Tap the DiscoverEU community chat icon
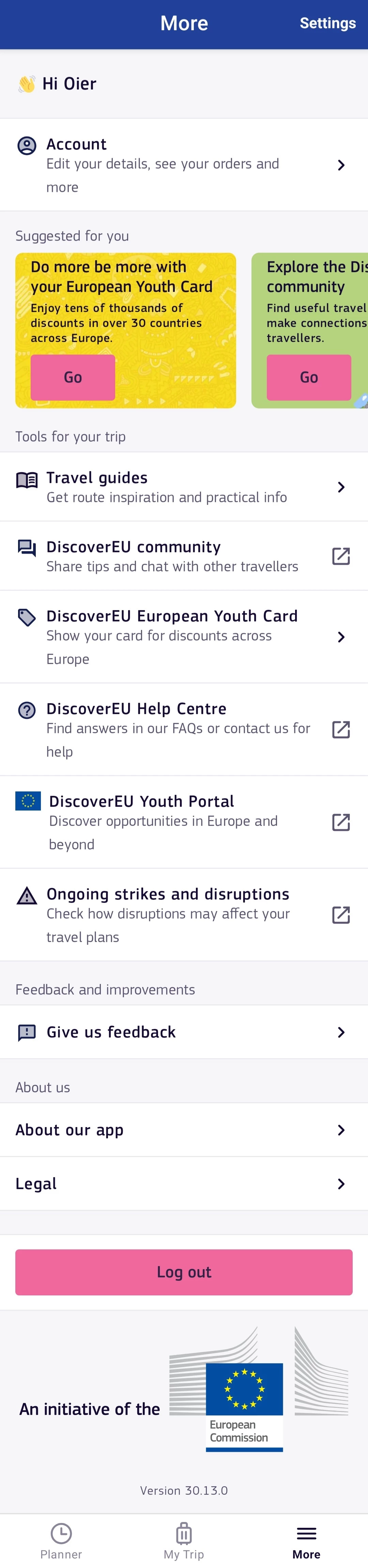Image resolution: width=368 pixels, height=1568 pixels. 27,549
